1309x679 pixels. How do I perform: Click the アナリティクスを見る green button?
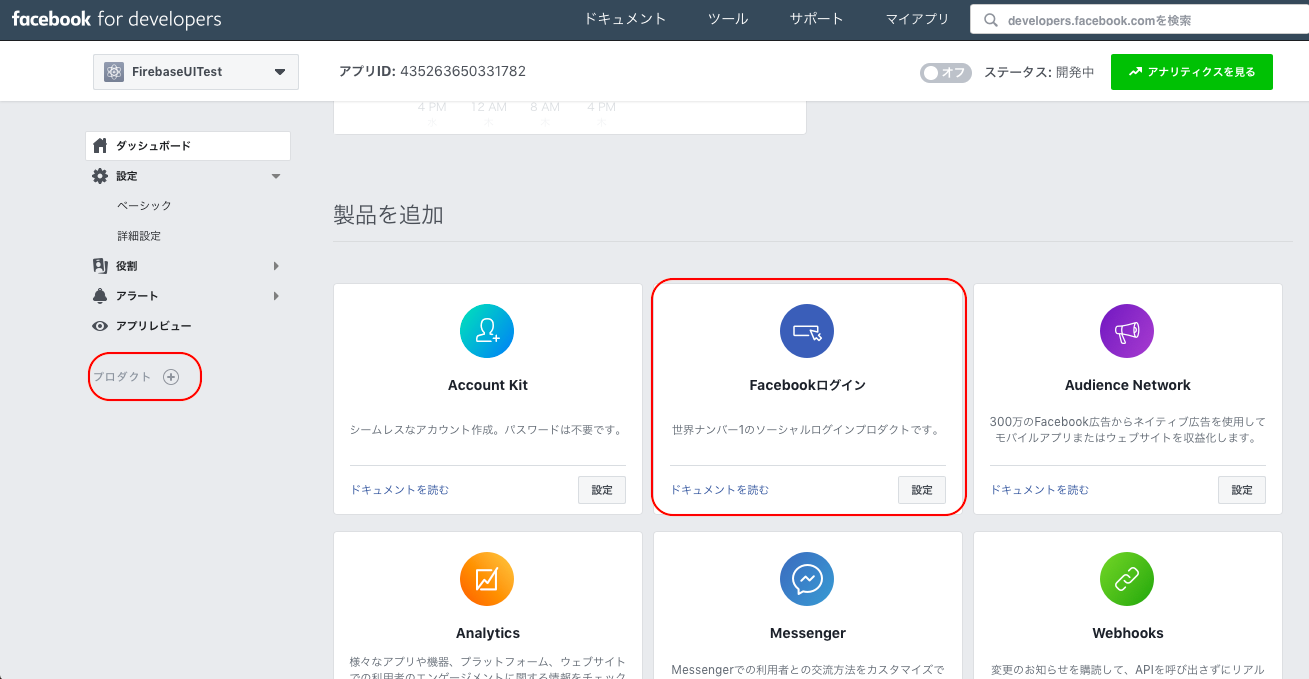[1191, 71]
